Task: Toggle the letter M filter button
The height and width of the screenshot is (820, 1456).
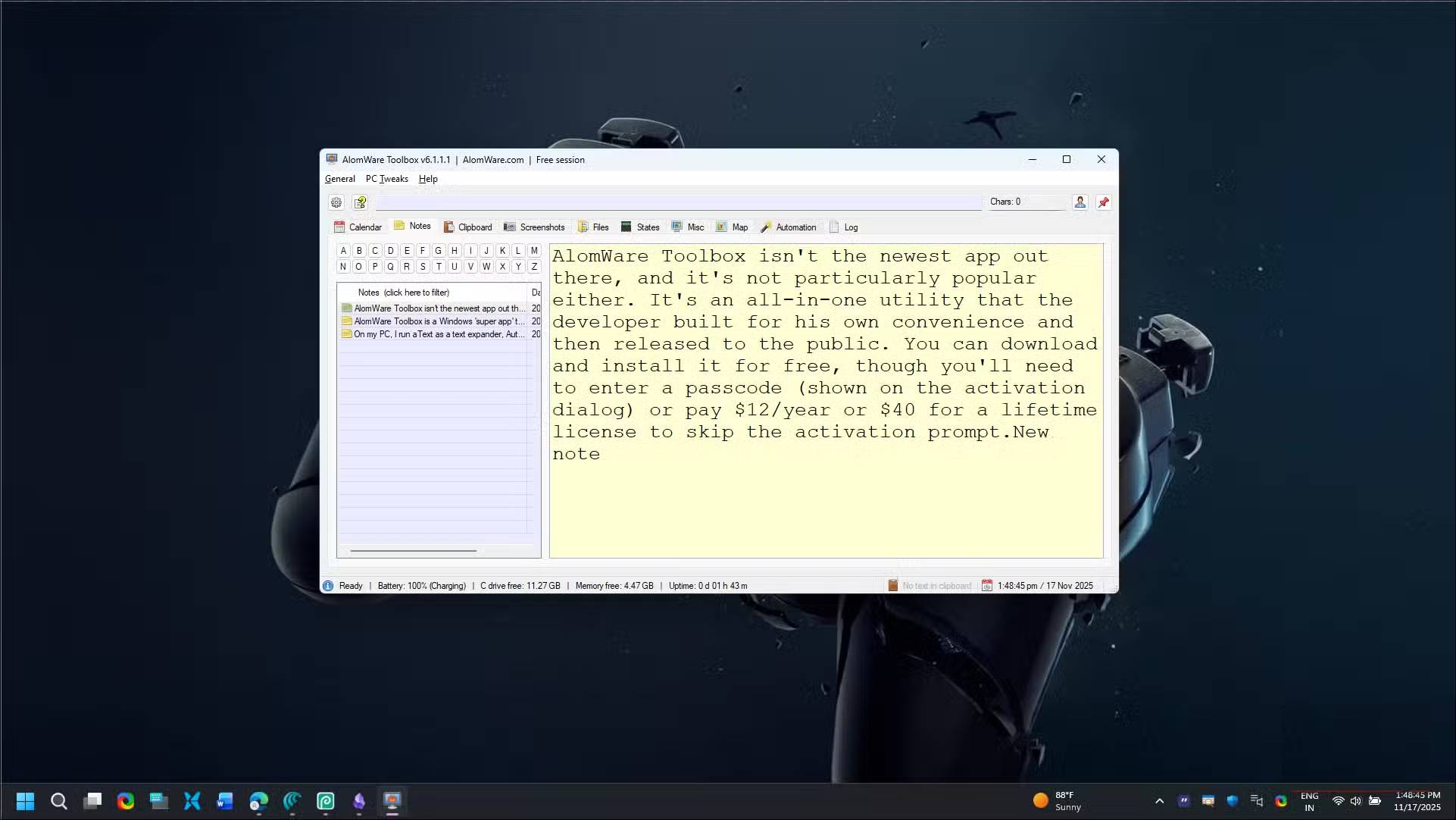Action: 534,251
